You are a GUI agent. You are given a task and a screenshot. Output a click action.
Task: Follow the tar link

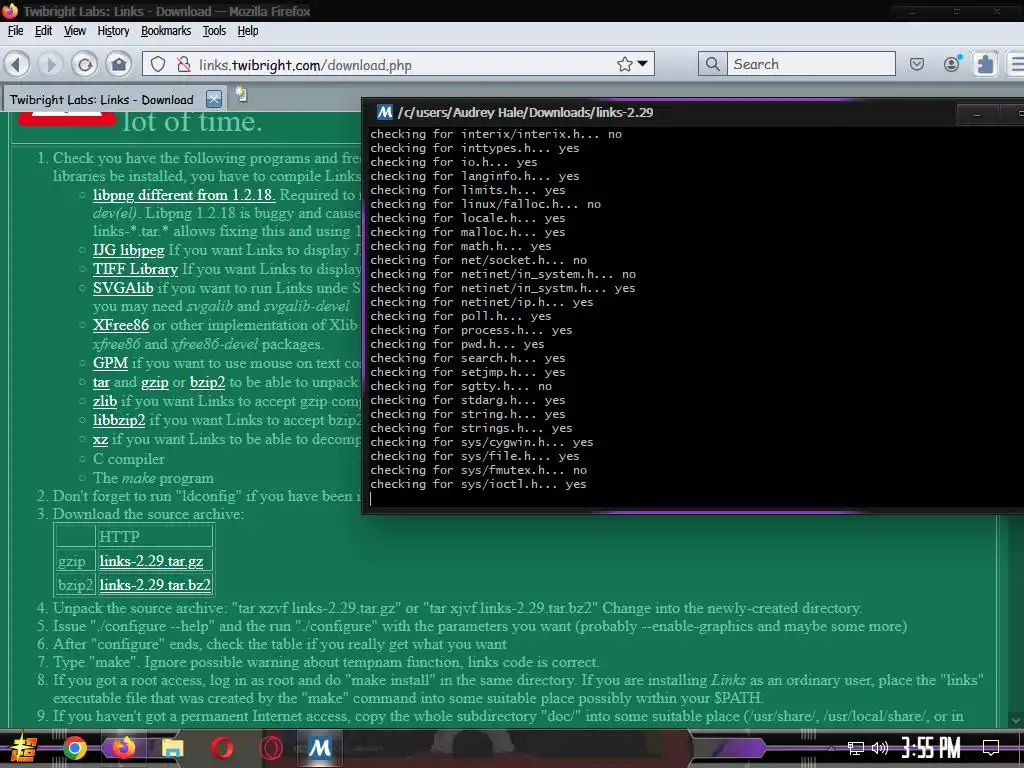tap(101, 382)
